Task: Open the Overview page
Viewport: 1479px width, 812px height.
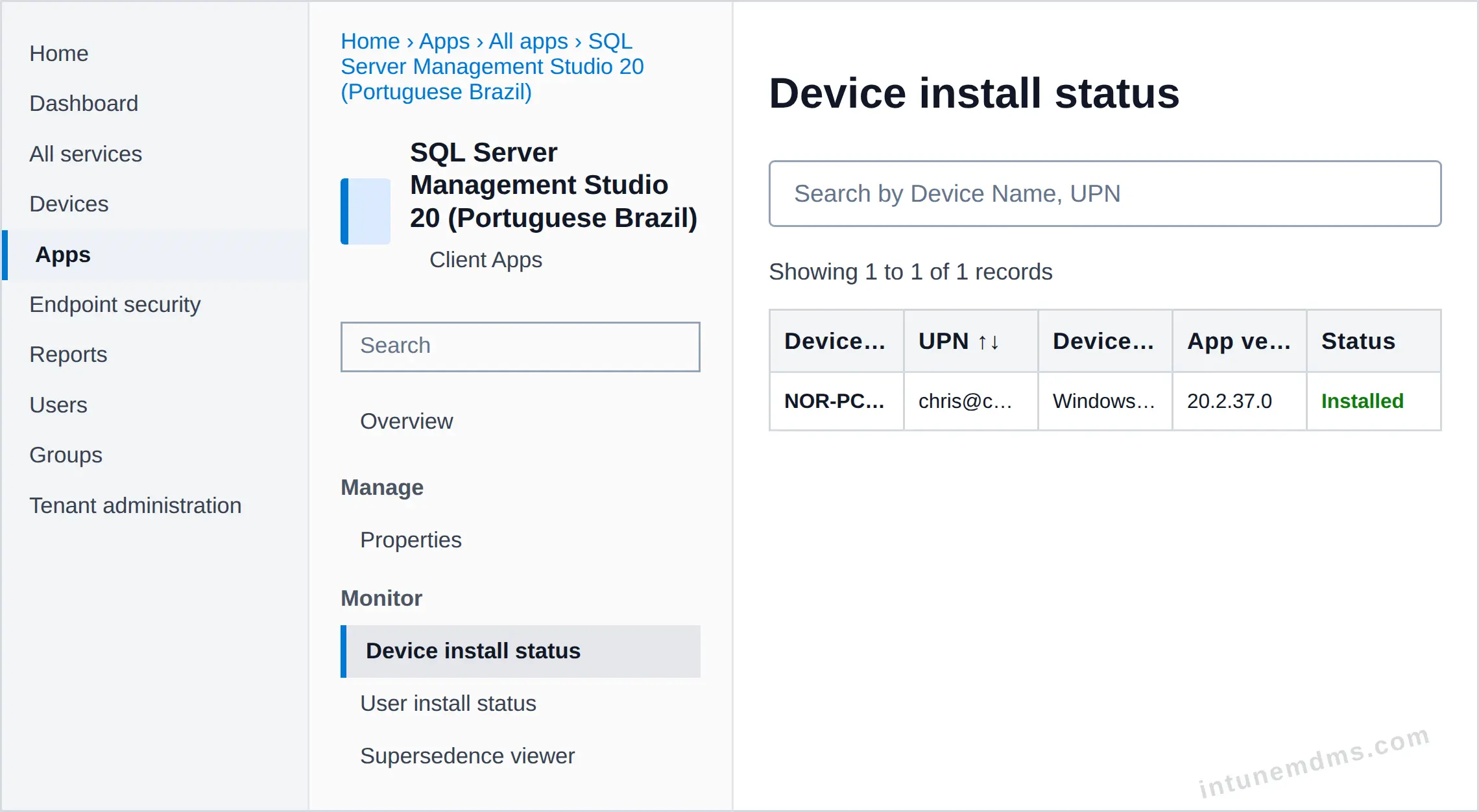Action: tap(407, 421)
